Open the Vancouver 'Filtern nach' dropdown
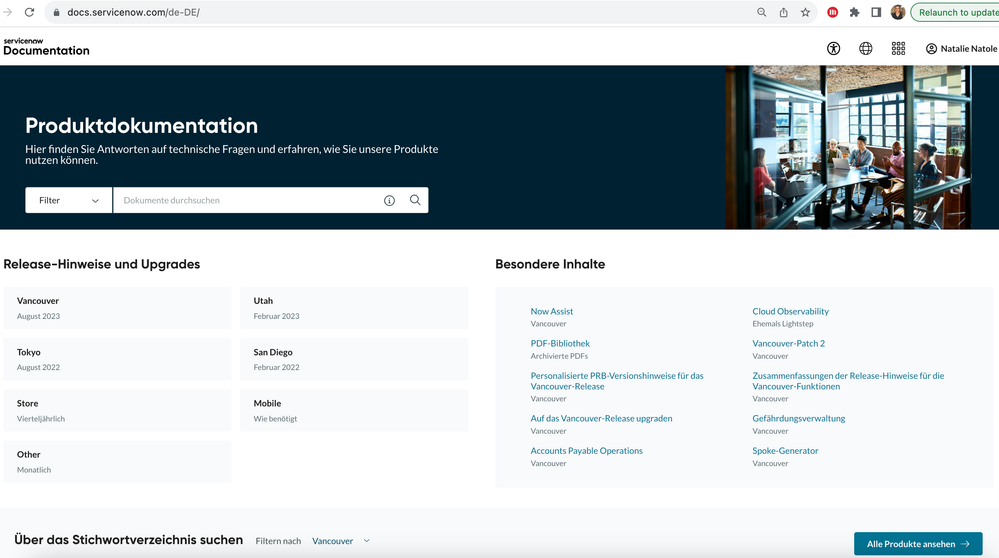 point(340,541)
